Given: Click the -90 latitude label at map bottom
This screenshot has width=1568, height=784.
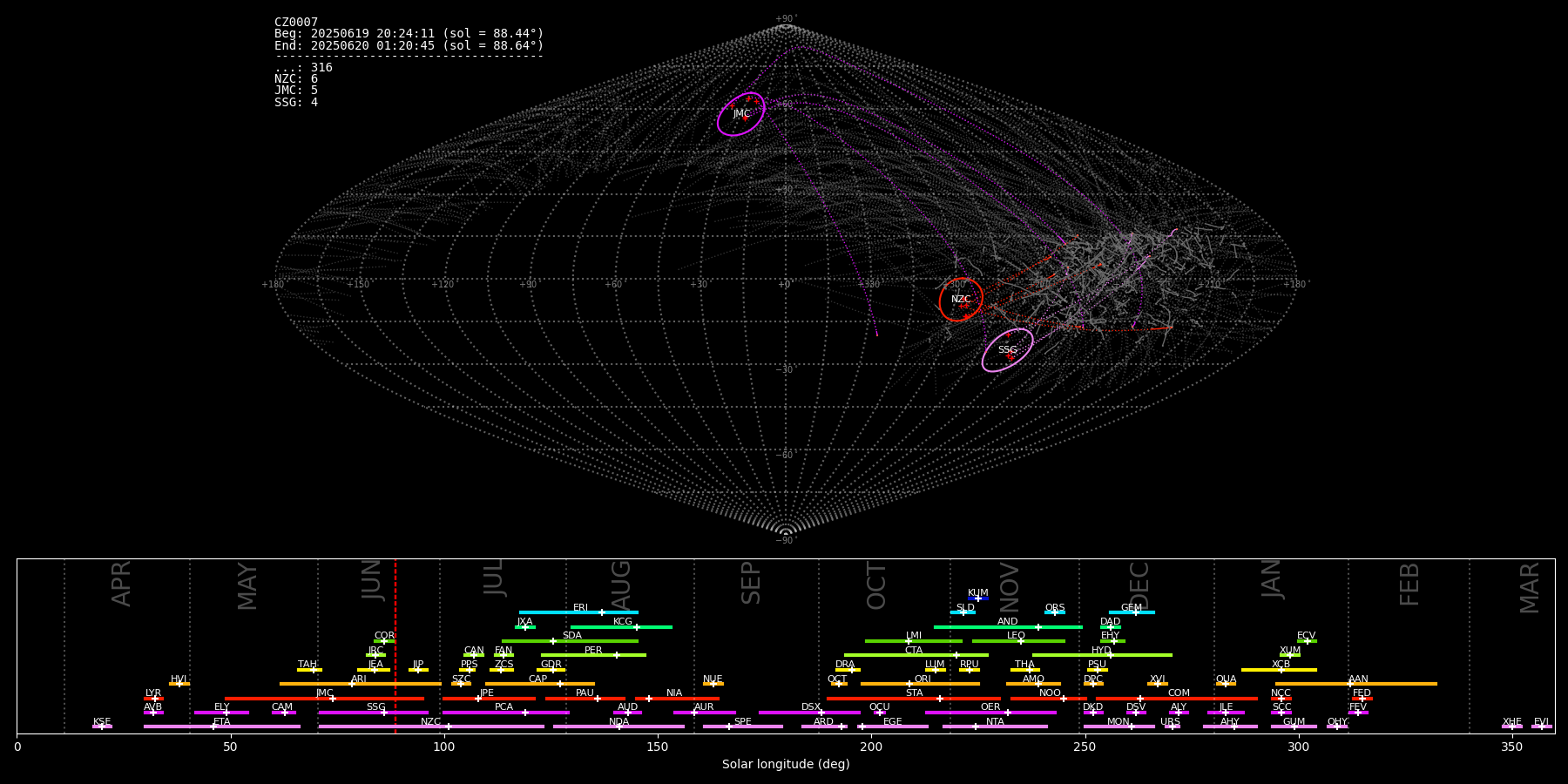Looking at the screenshot, I should point(785,541).
